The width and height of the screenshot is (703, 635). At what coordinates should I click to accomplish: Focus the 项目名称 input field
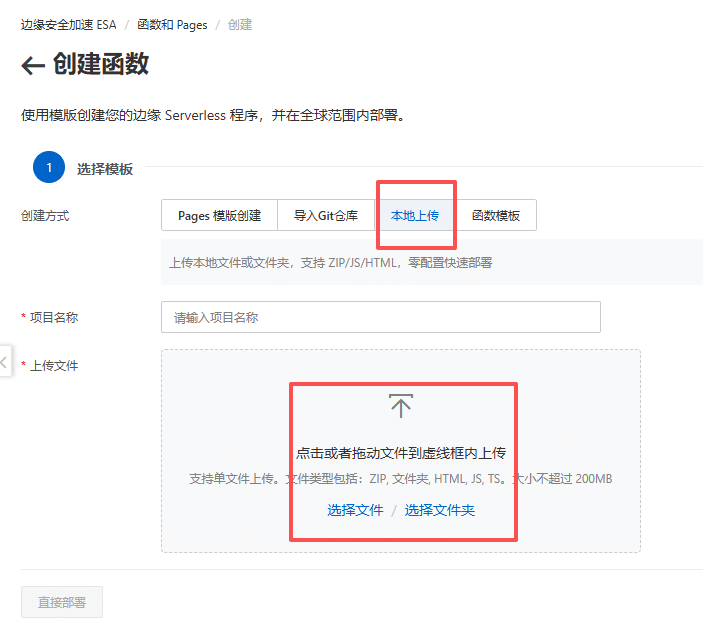[381, 317]
